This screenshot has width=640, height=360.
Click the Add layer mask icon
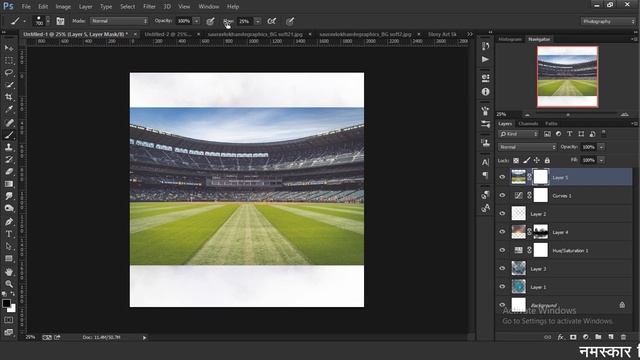click(x=573, y=337)
